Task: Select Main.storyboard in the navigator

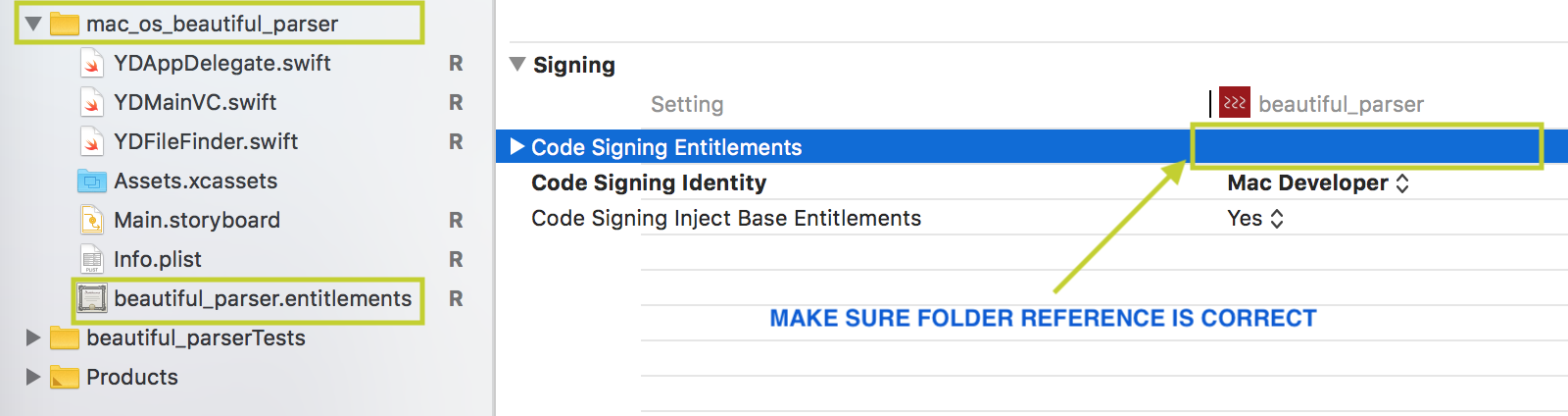Action: click(x=197, y=221)
